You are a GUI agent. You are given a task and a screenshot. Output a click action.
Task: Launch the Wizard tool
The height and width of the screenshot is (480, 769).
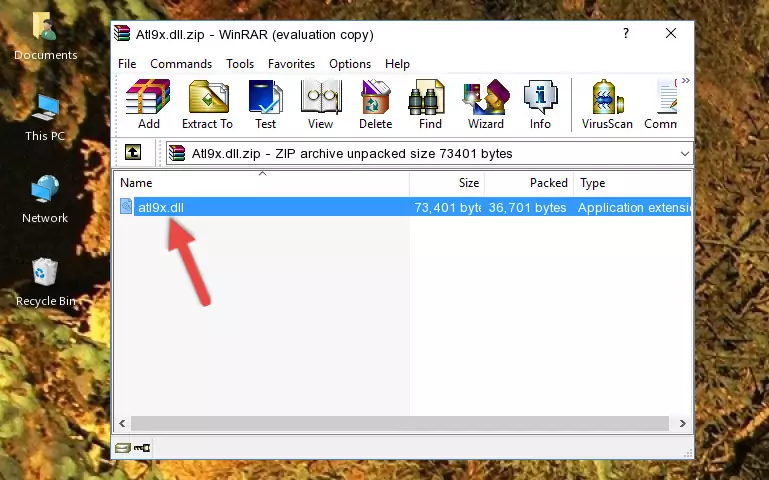[486, 104]
